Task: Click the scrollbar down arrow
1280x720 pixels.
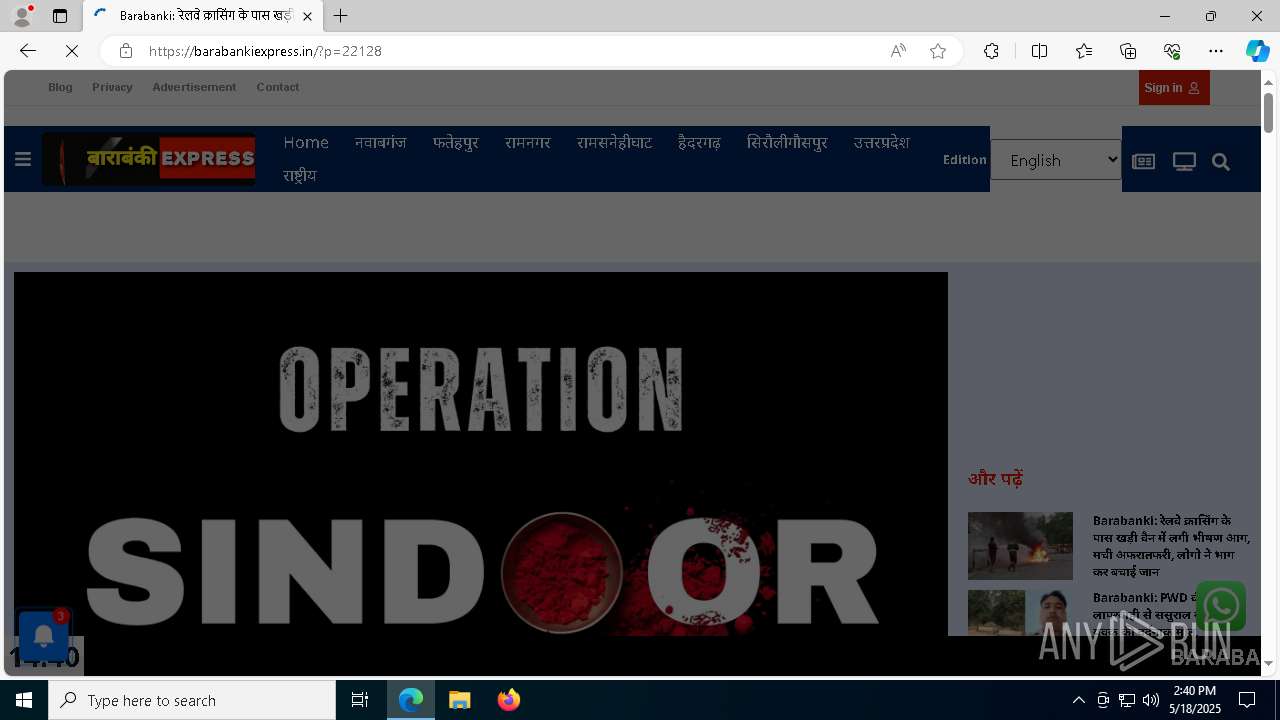Action: click(x=1268, y=663)
